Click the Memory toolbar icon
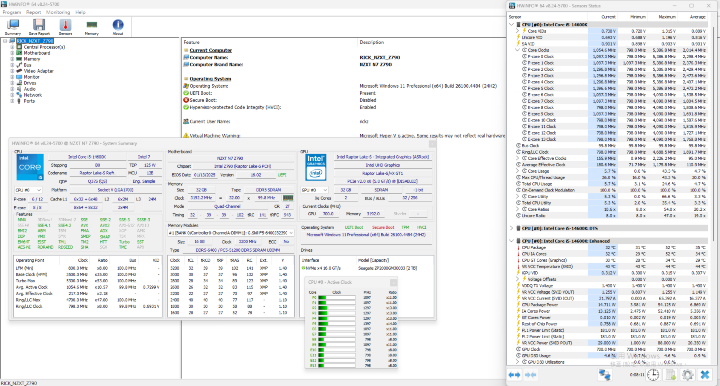The height and width of the screenshot is (386, 720). [x=91, y=27]
